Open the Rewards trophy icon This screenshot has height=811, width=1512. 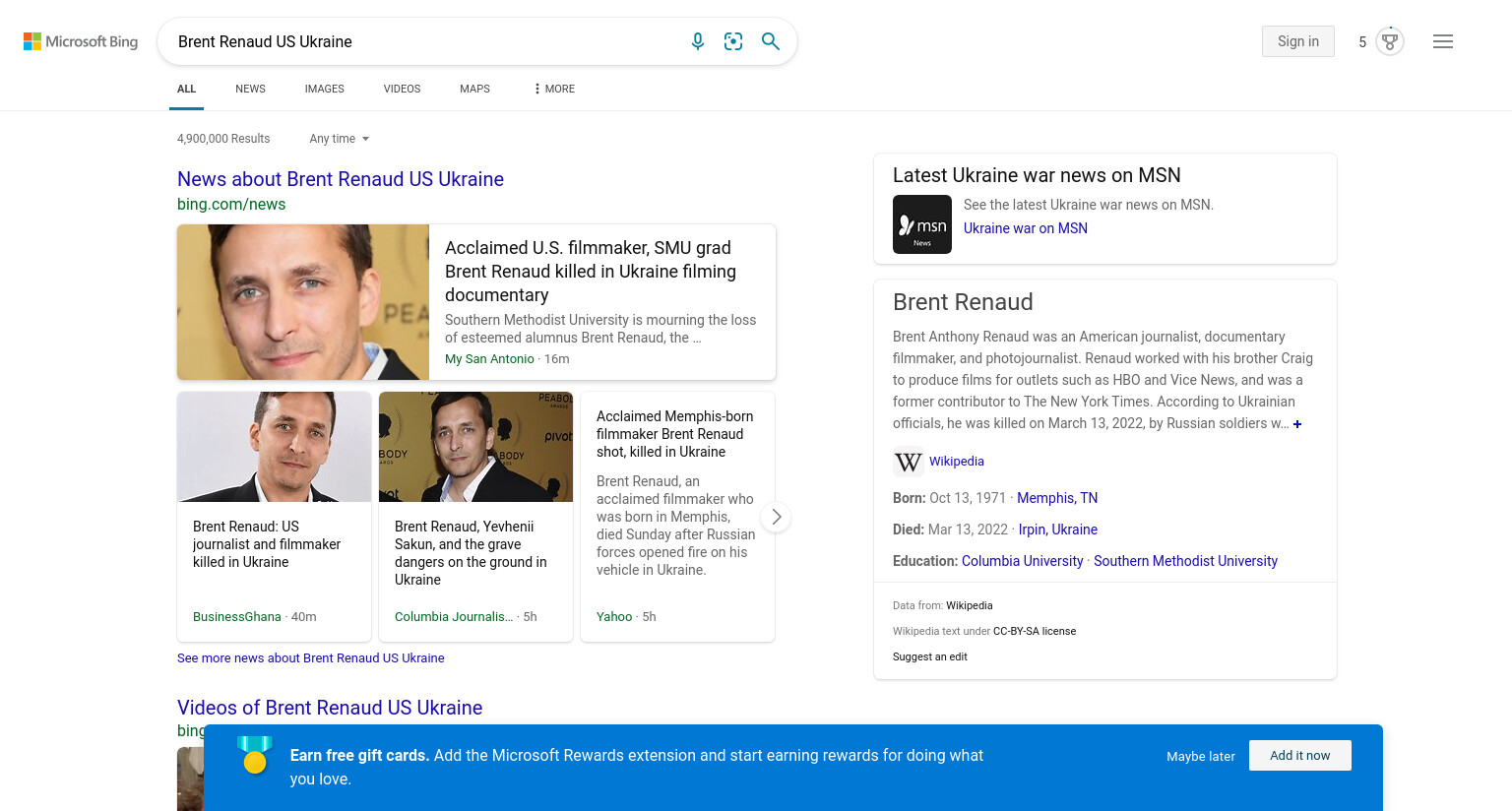[1390, 41]
